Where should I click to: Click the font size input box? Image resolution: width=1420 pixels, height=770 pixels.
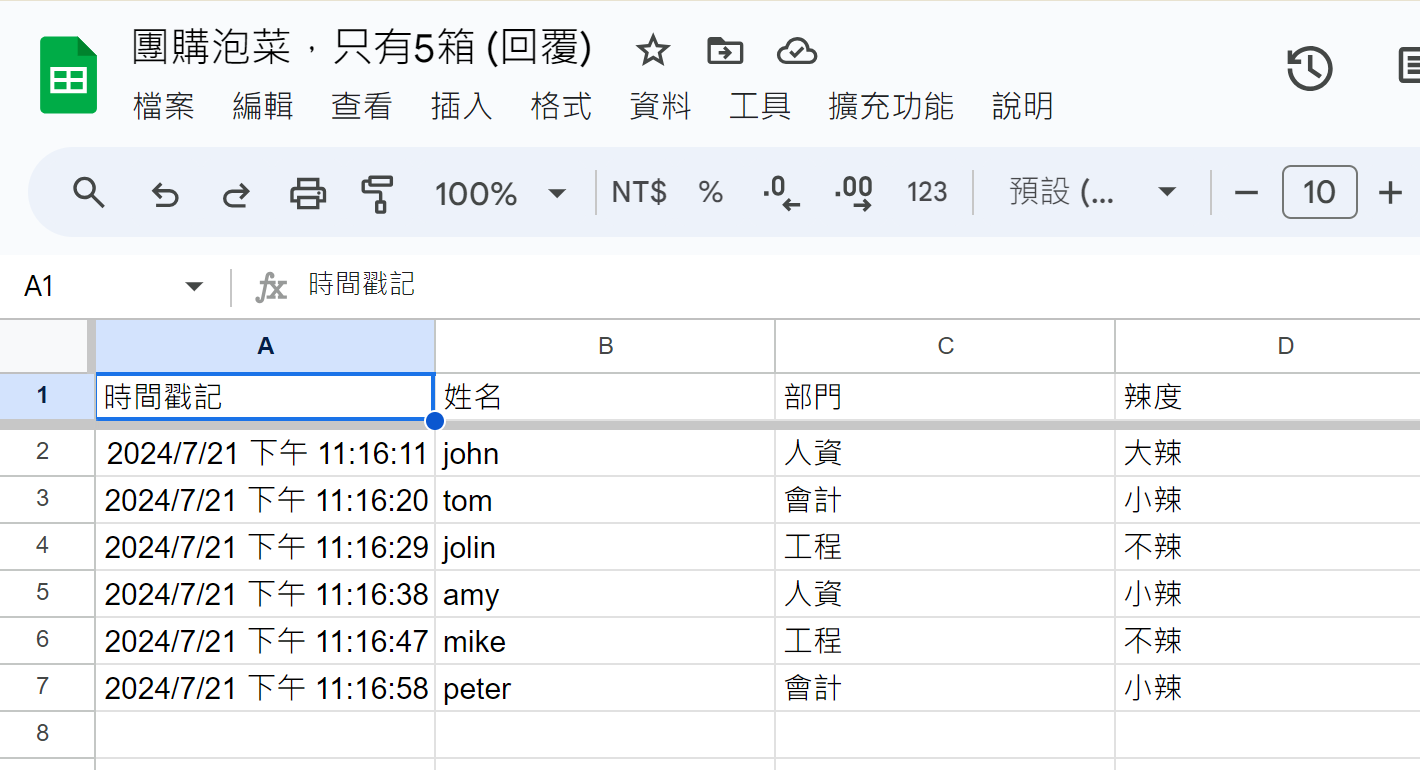(1319, 192)
